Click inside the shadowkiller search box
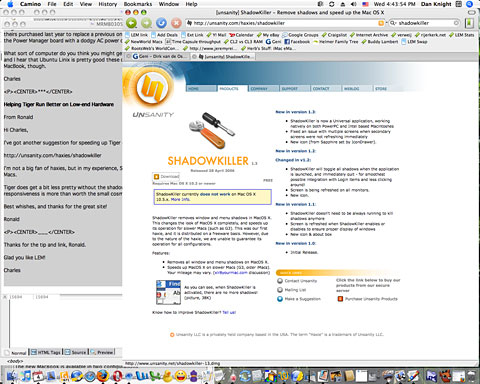Viewport: 480px width, 384px height. click(x=425, y=23)
